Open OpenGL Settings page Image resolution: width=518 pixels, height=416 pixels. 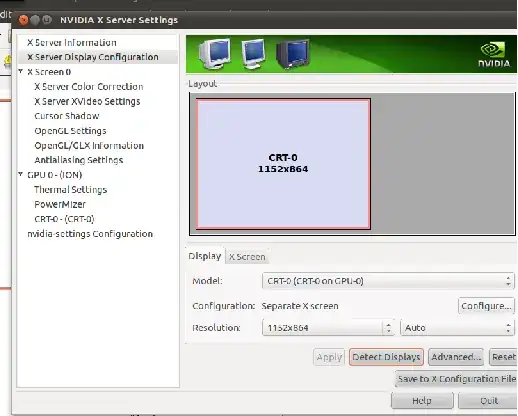coord(70,131)
